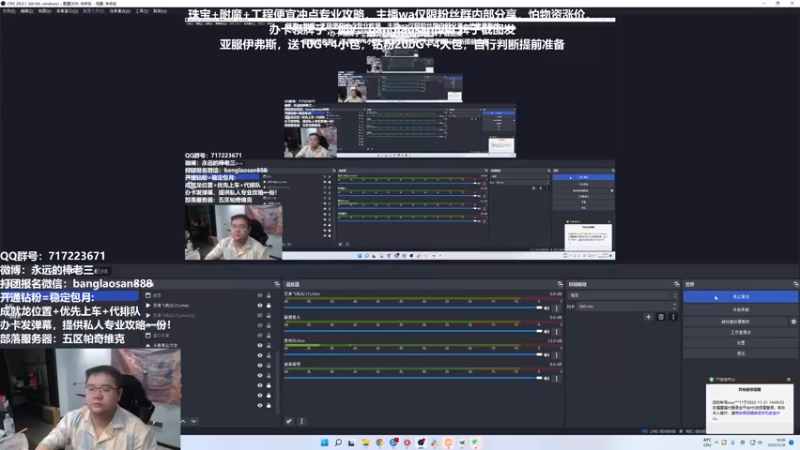Pop out the scene transitions dock

677,284
